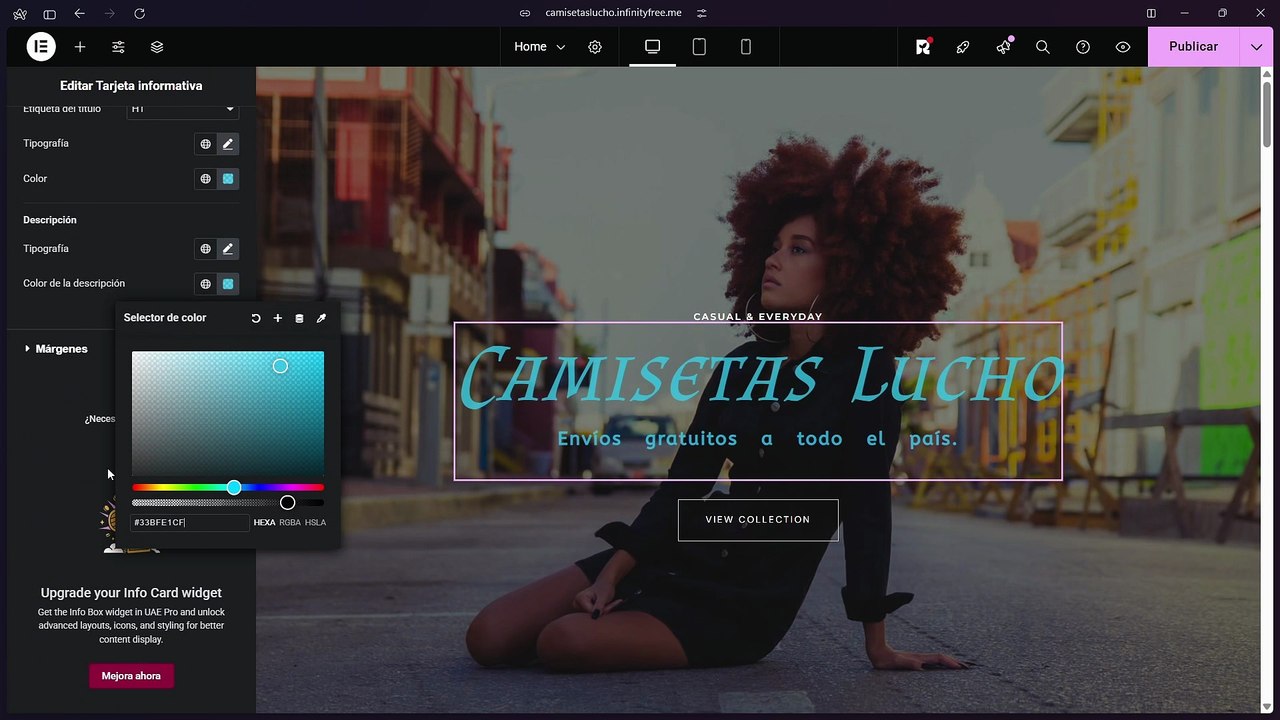Switch to mobile preview mode

(745, 47)
